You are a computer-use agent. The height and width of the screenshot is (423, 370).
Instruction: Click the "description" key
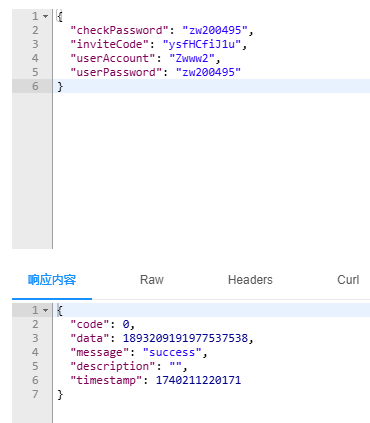pos(113,366)
